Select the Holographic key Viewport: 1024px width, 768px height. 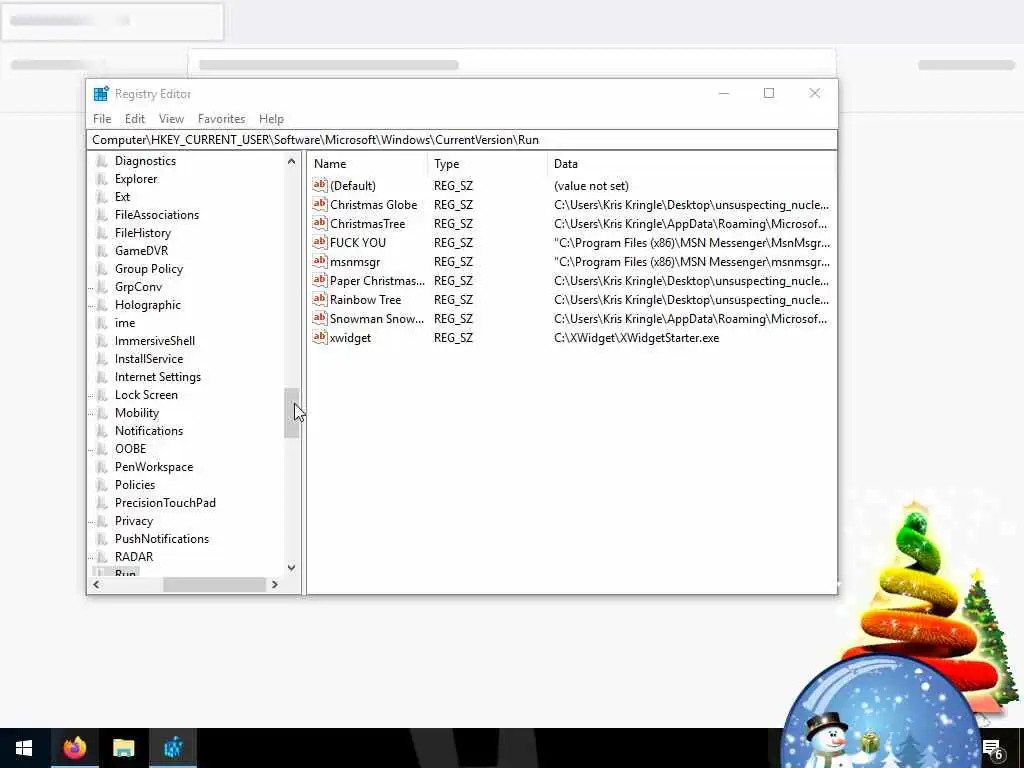coord(148,305)
